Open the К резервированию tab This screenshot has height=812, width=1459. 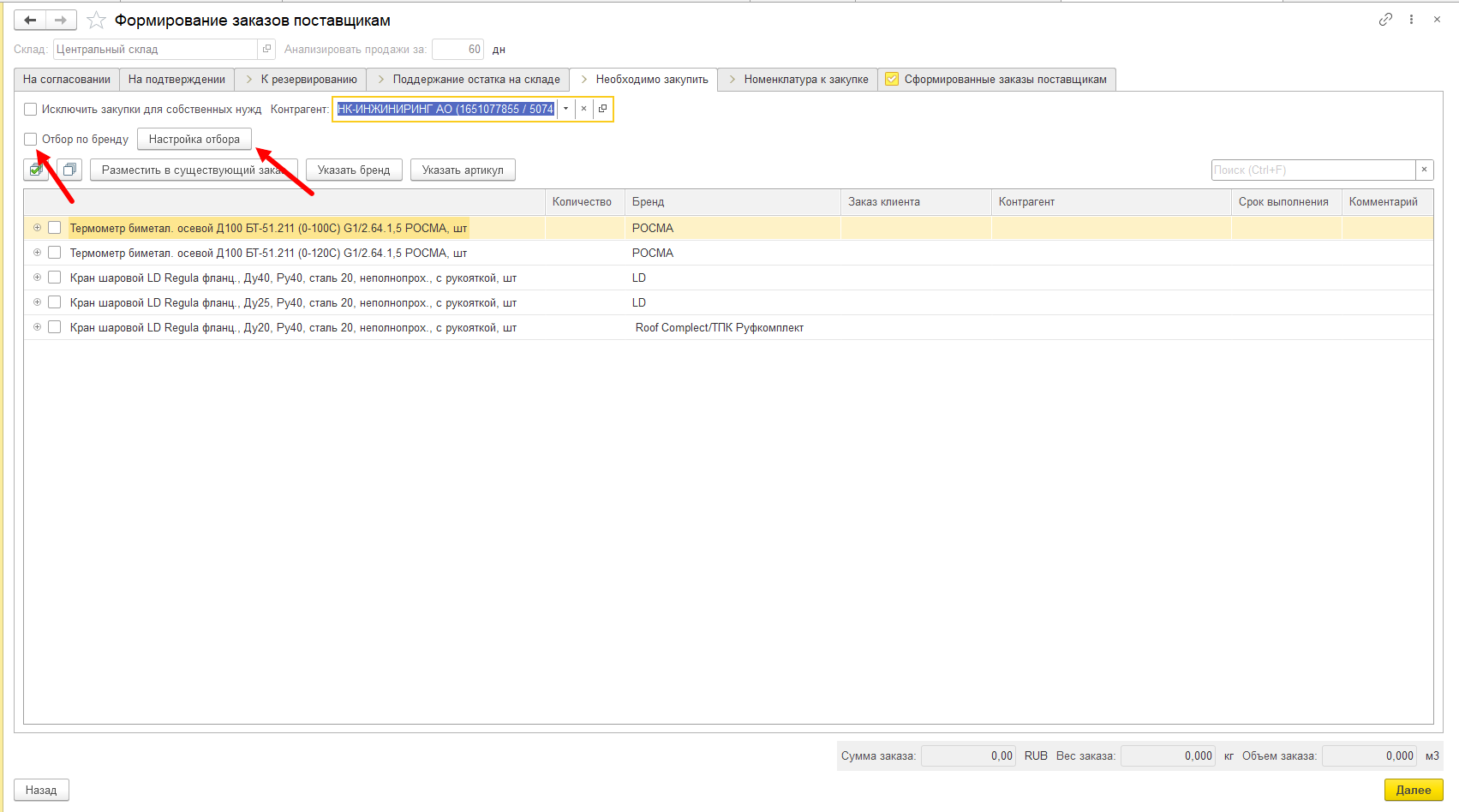[300, 80]
